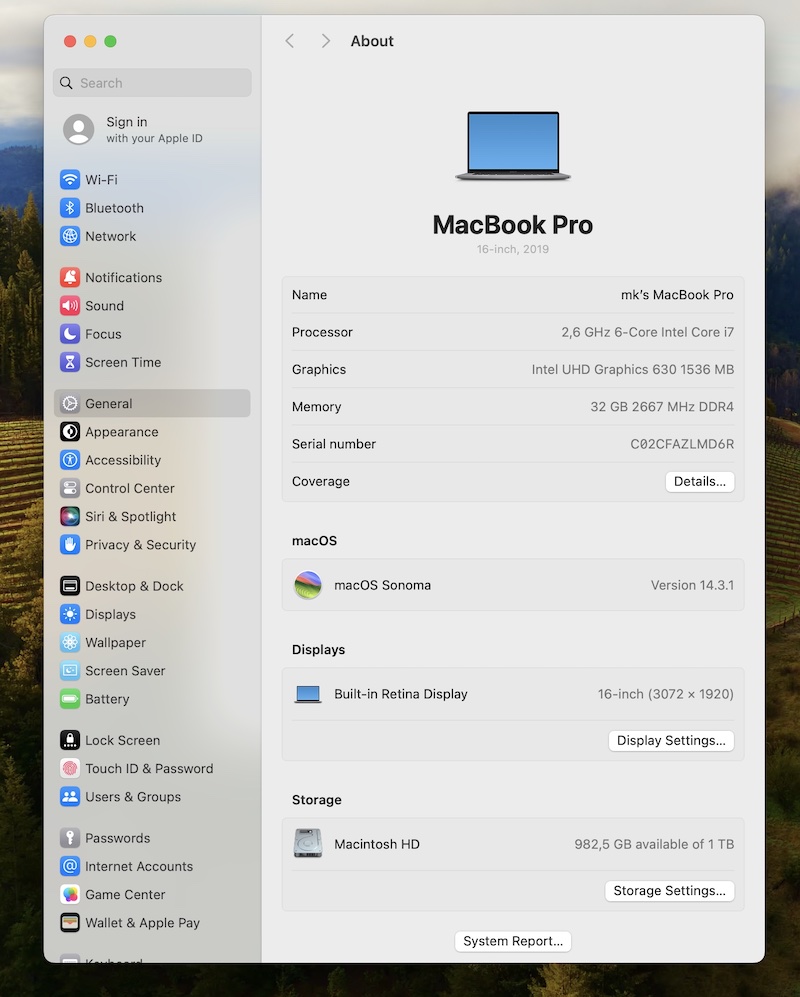This screenshot has height=997, width=800.
Task: Click the Game Center icon
Action: point(70,895)
